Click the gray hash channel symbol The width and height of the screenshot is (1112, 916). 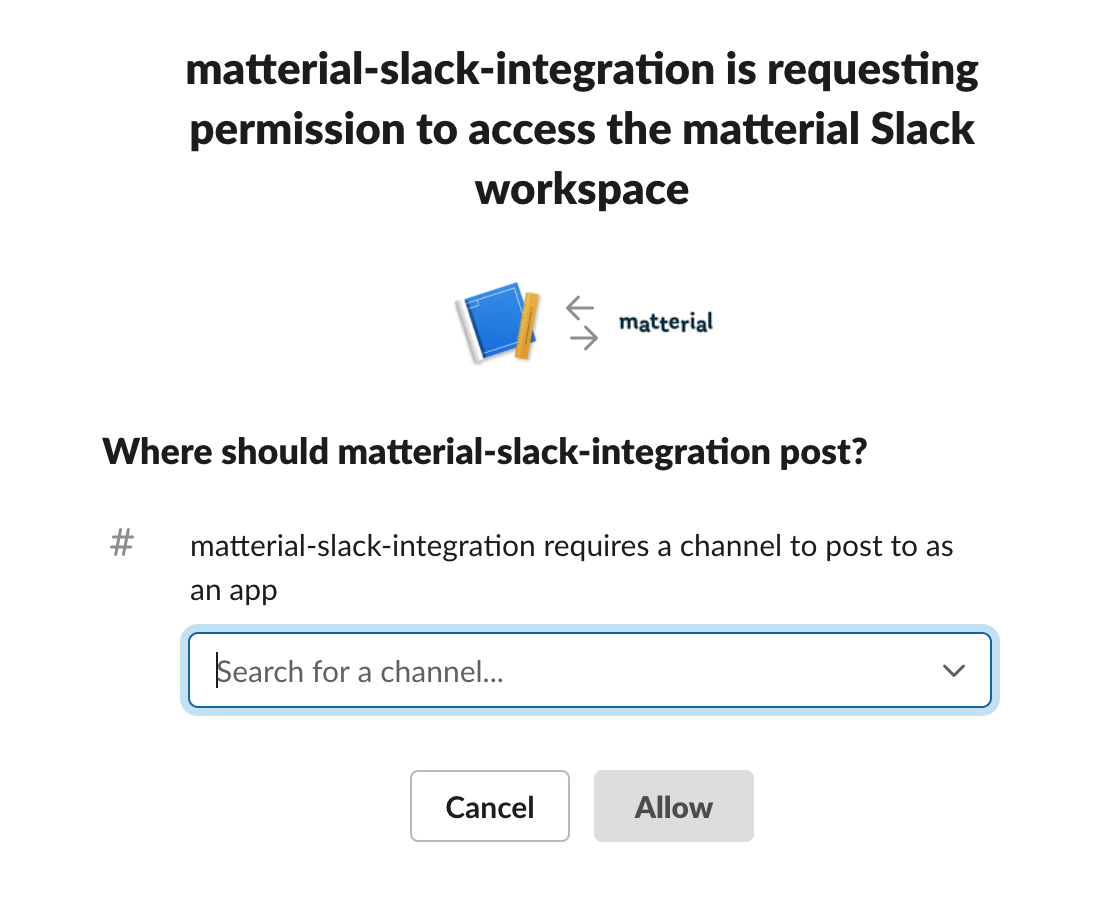pos(122,543)
